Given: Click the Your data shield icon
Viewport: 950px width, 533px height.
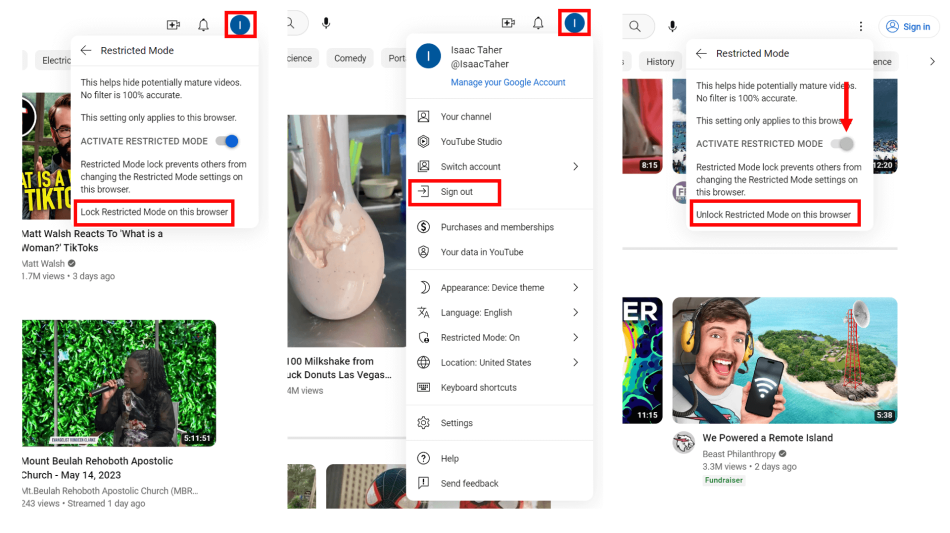Looking at the screenshot, I should click(424, 252).
